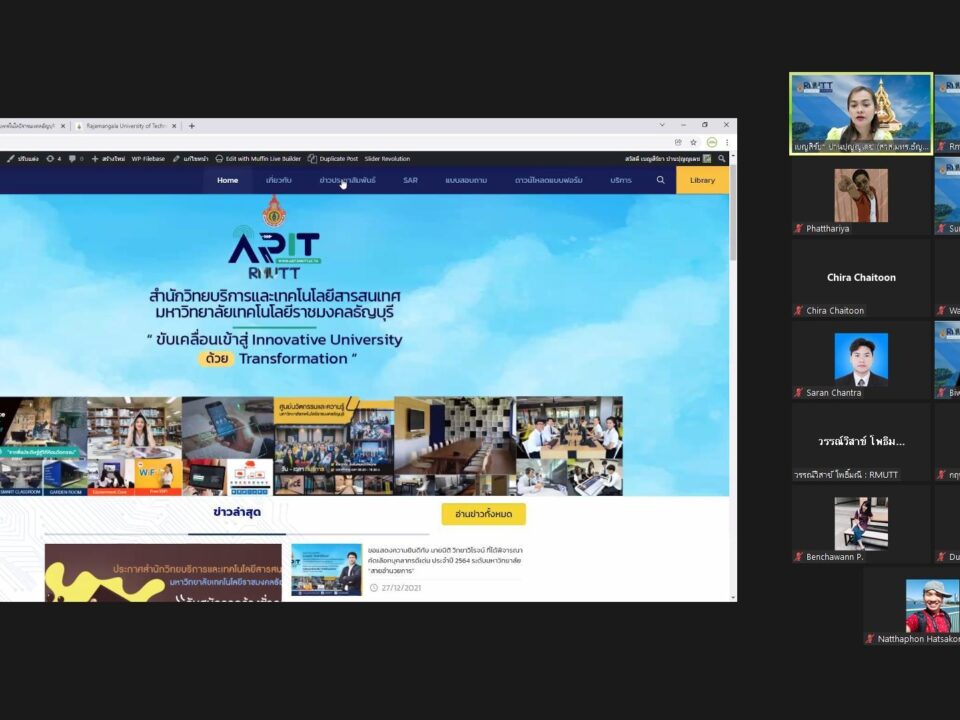The width and height of the screenshot is (960, 720).
Task: Click the APIT RMUTT logo
Action: (274, 253)
